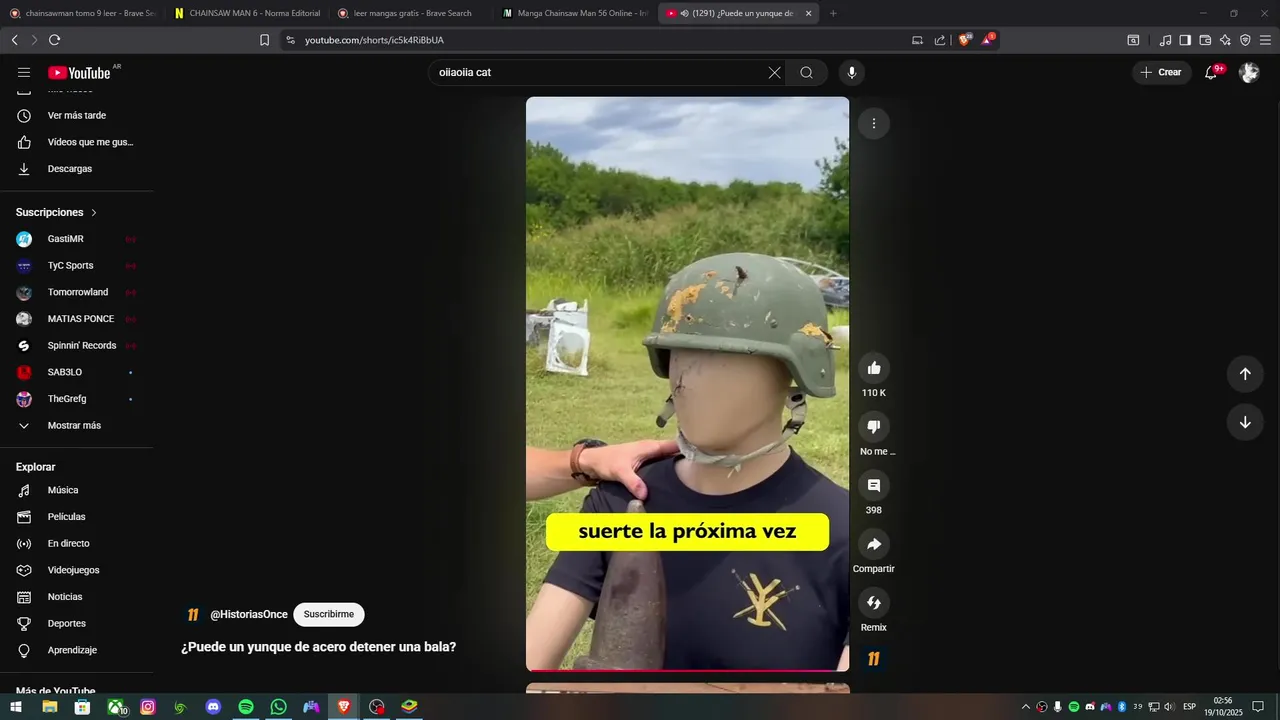Switch to 'chainsawman tomo 9 leer' tab
Viewport: 1280px width, 720px height.
tap(82, 13)
